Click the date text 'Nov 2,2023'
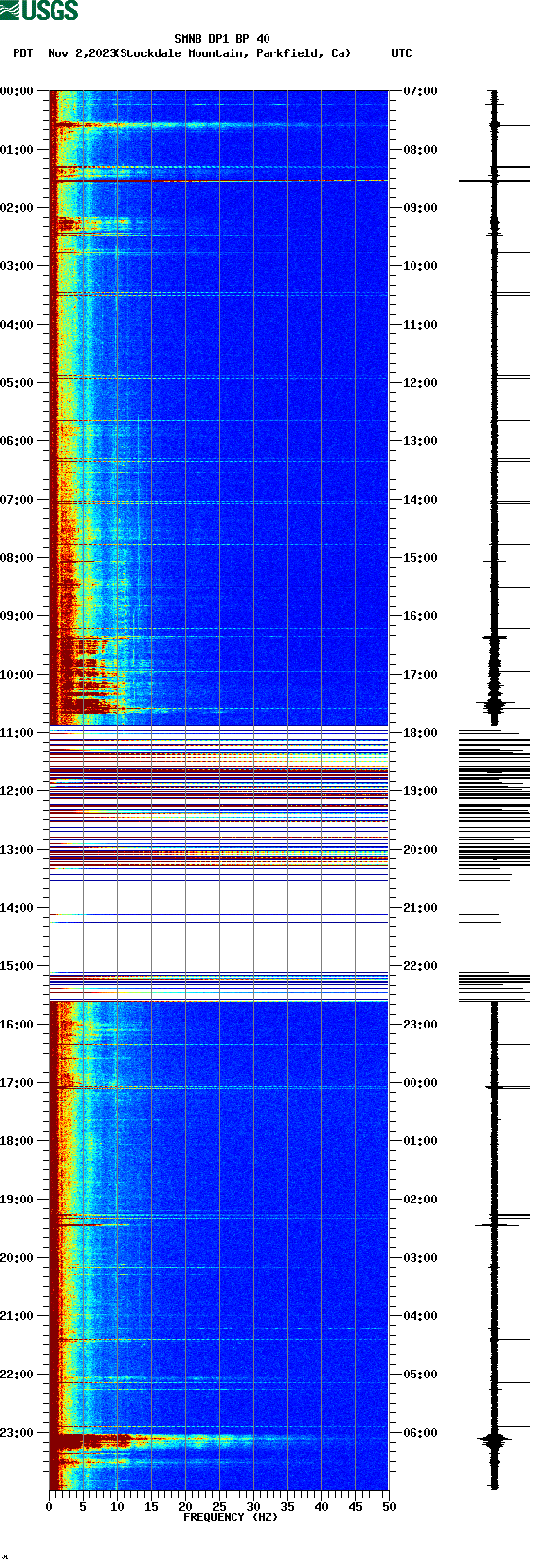537x1568 pixels. click(82, 53)
